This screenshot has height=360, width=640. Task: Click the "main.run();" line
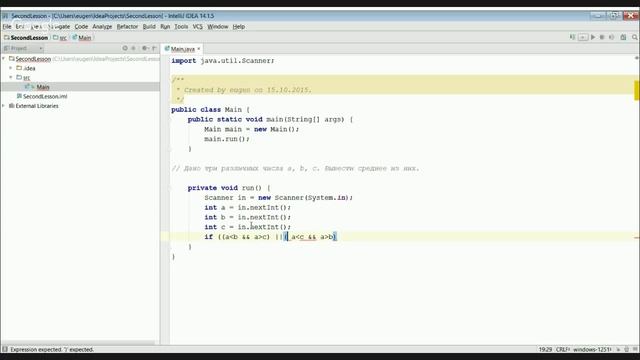227,139
